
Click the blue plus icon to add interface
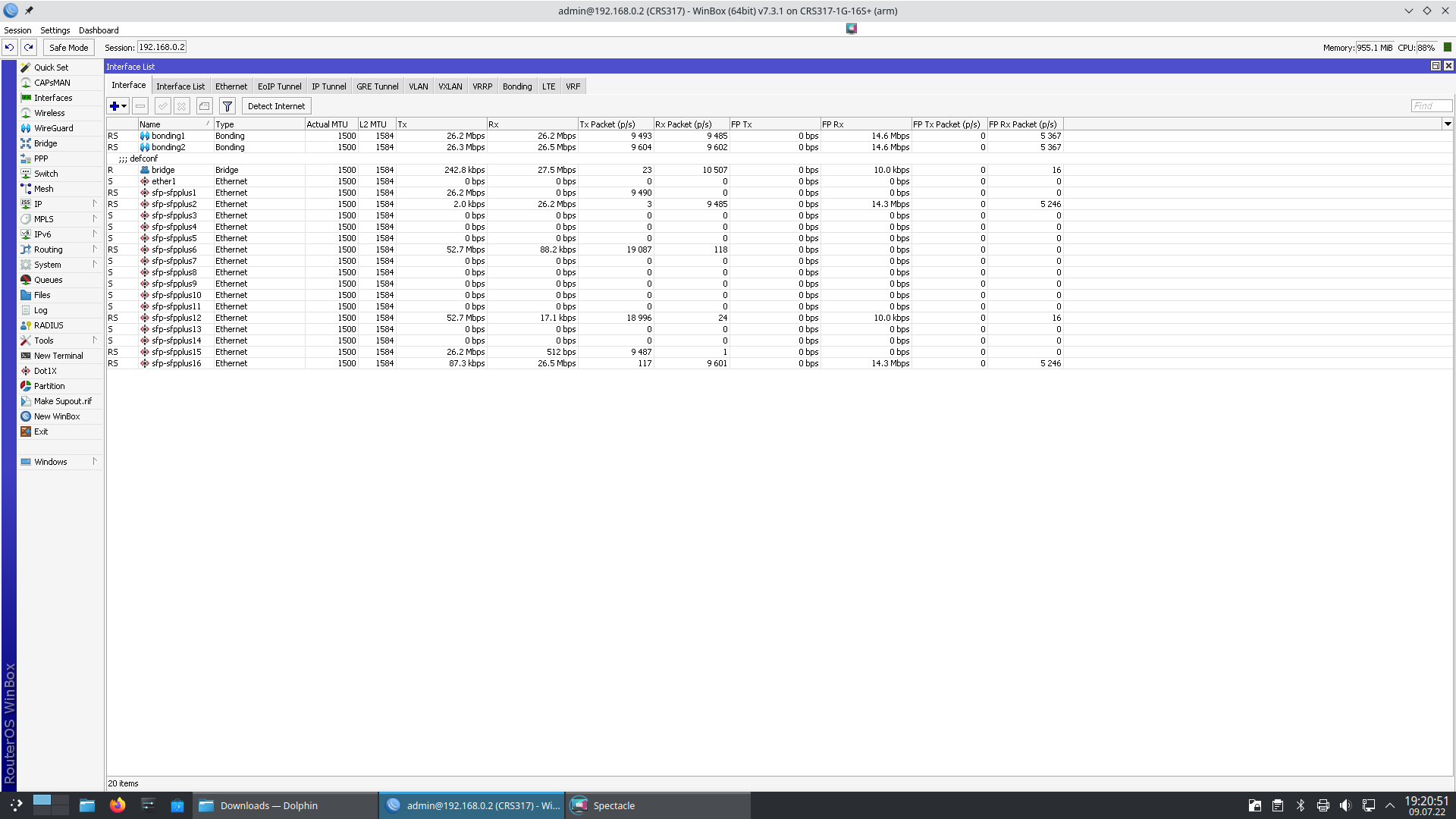113,106
